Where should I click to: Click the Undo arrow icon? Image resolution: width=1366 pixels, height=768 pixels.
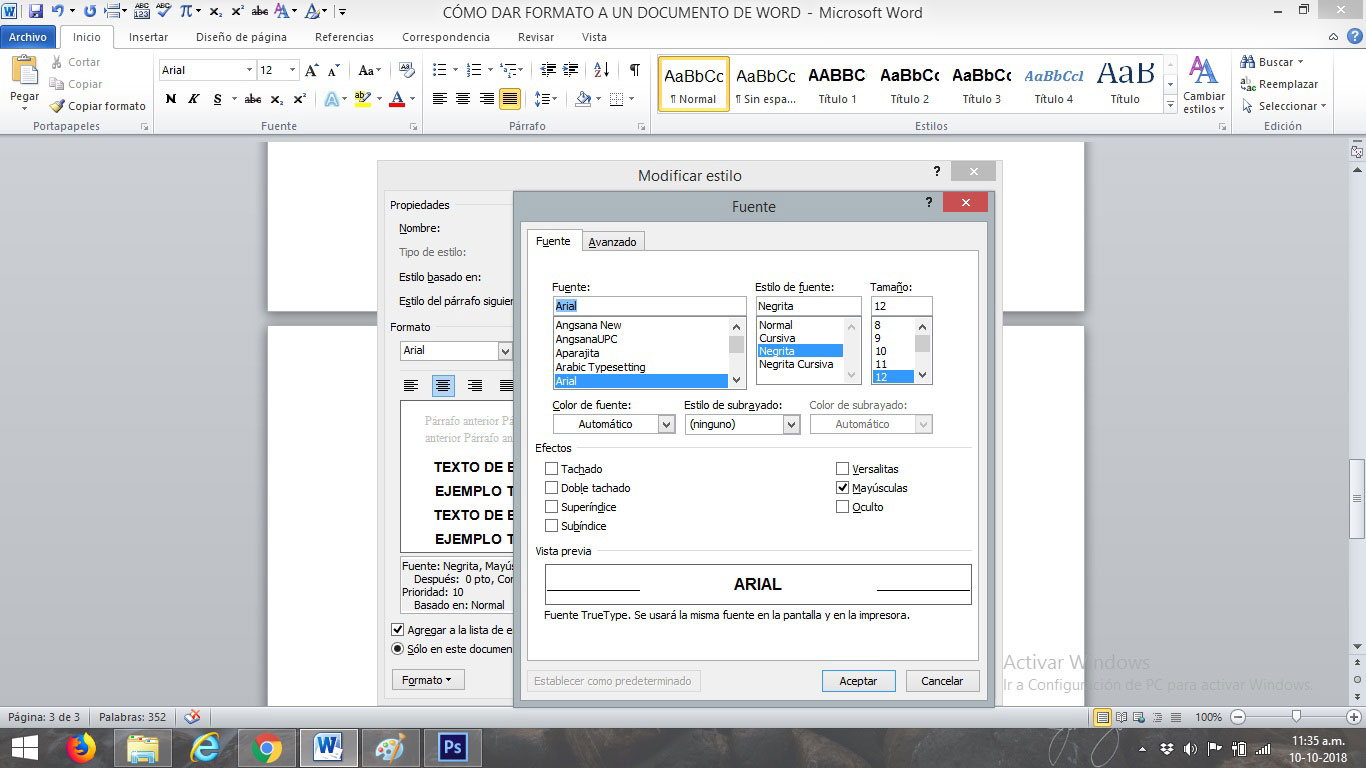[x=58, y=12]
